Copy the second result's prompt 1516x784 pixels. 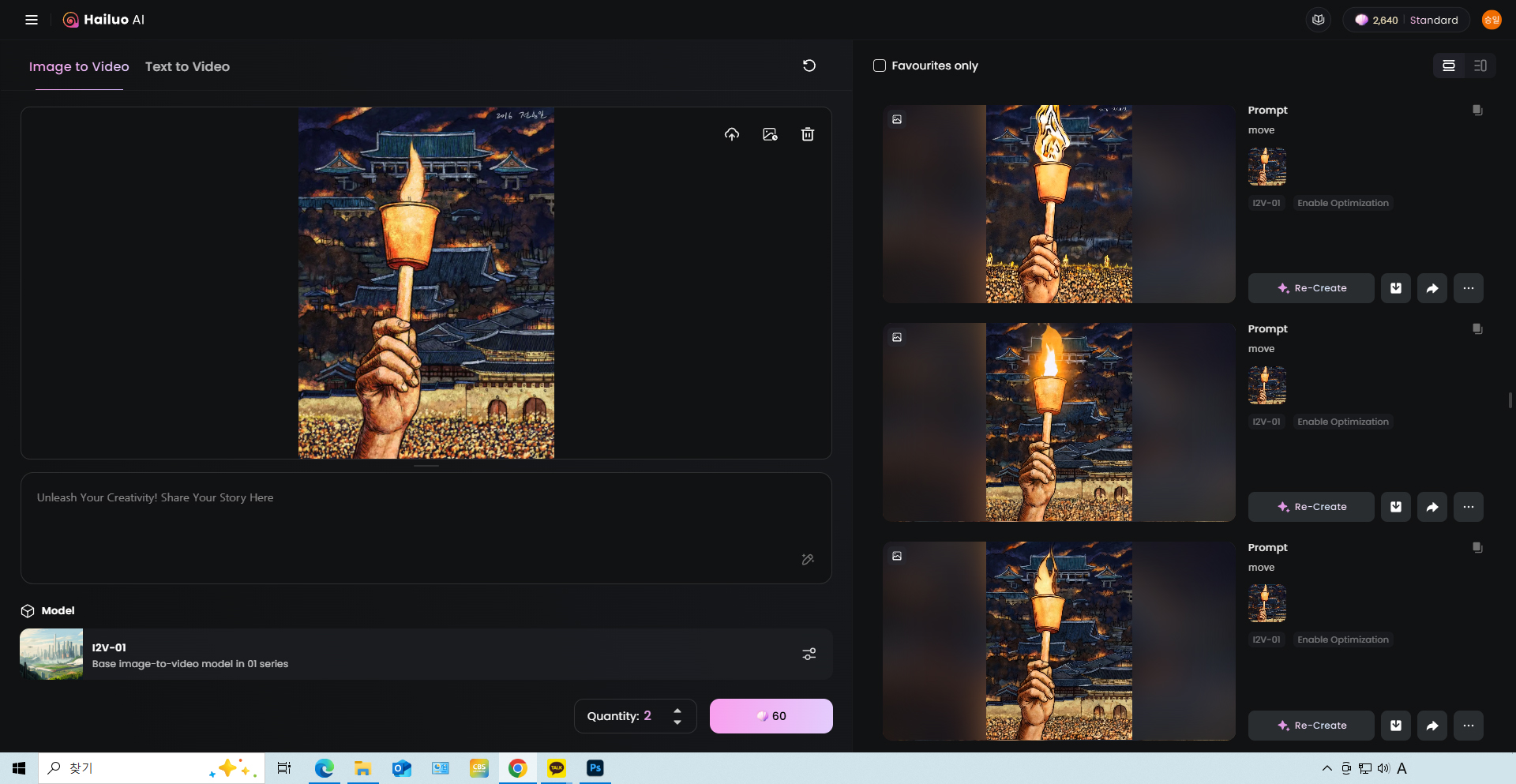pyautogui.click(x=1477, y=328)
